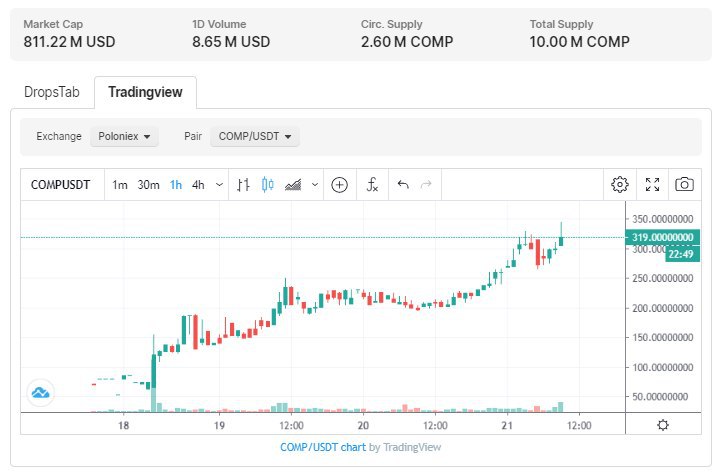Click the 150.00000000 price axis label
This screenshot has width=725, height=474.
pyautogui.click(x=663, y=338)
